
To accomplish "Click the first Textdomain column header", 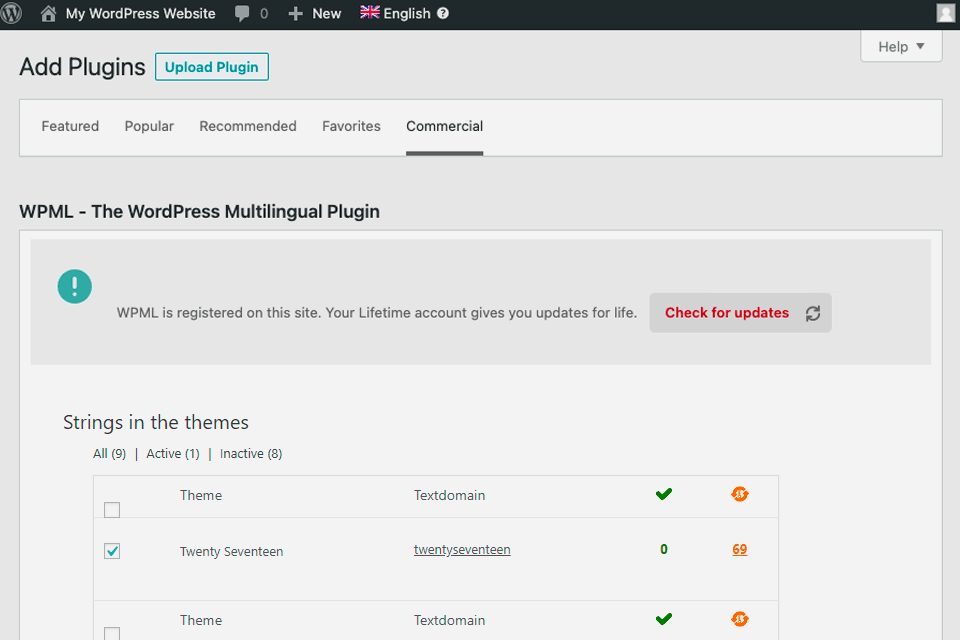I will click(449, 495).
